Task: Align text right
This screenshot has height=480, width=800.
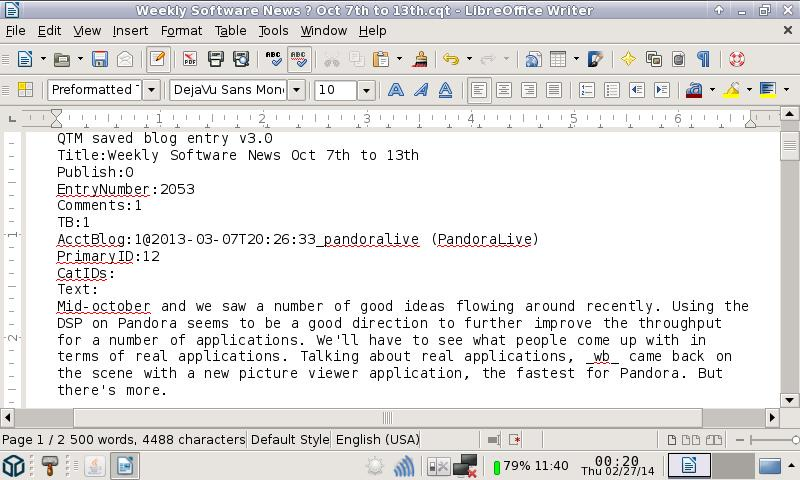Action: (x=529, y=90)
